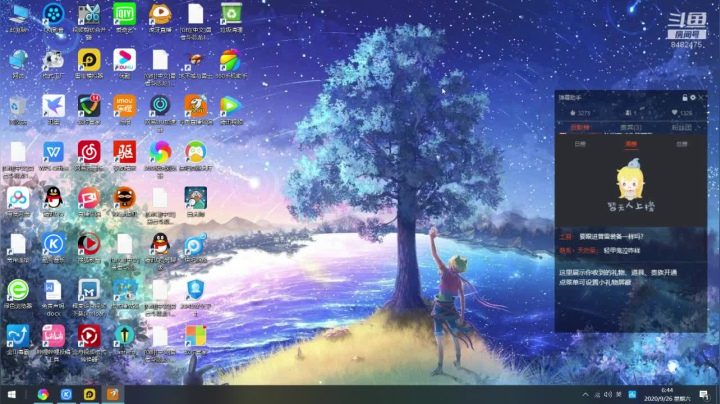Open the volume control in system tray
Screen dimensions: 720x404
pyautogui.click(x=608, y=394)
